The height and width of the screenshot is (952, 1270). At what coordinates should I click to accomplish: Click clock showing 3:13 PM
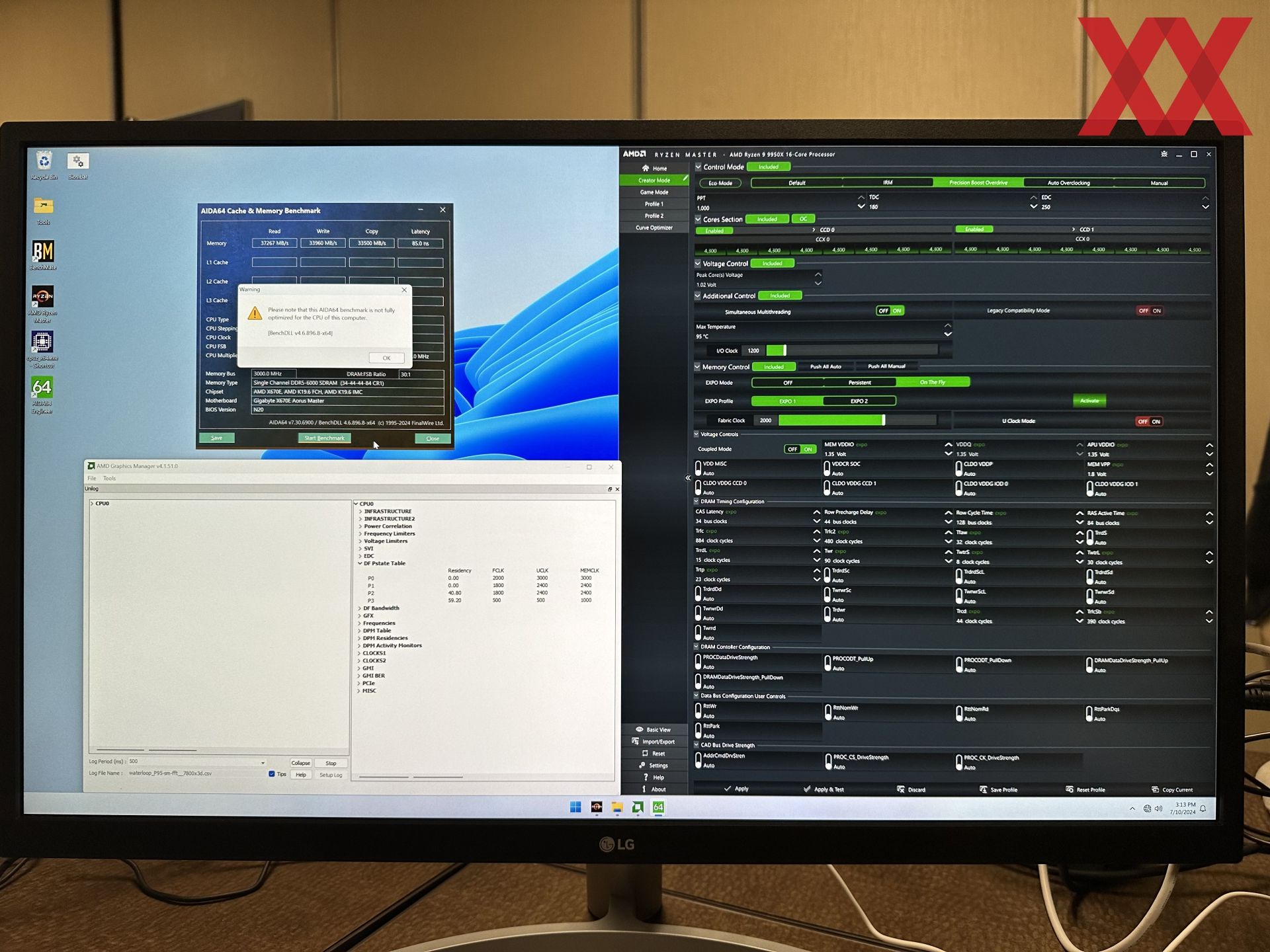(1185, 805)
